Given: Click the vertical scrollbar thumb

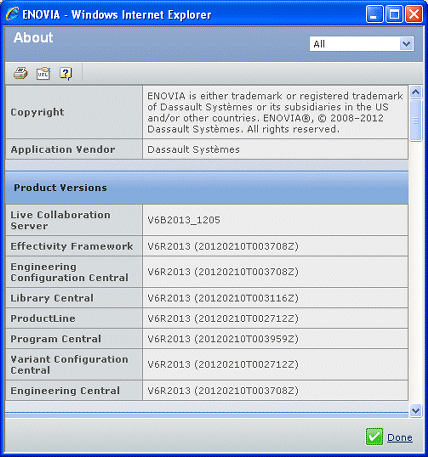Looking at the screenshot, I should (x=415, y=120).
